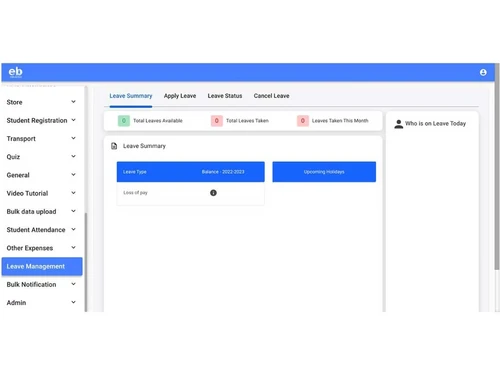
Task: Click the sidebar vertical scrollbar
Action: pos(86,262)
